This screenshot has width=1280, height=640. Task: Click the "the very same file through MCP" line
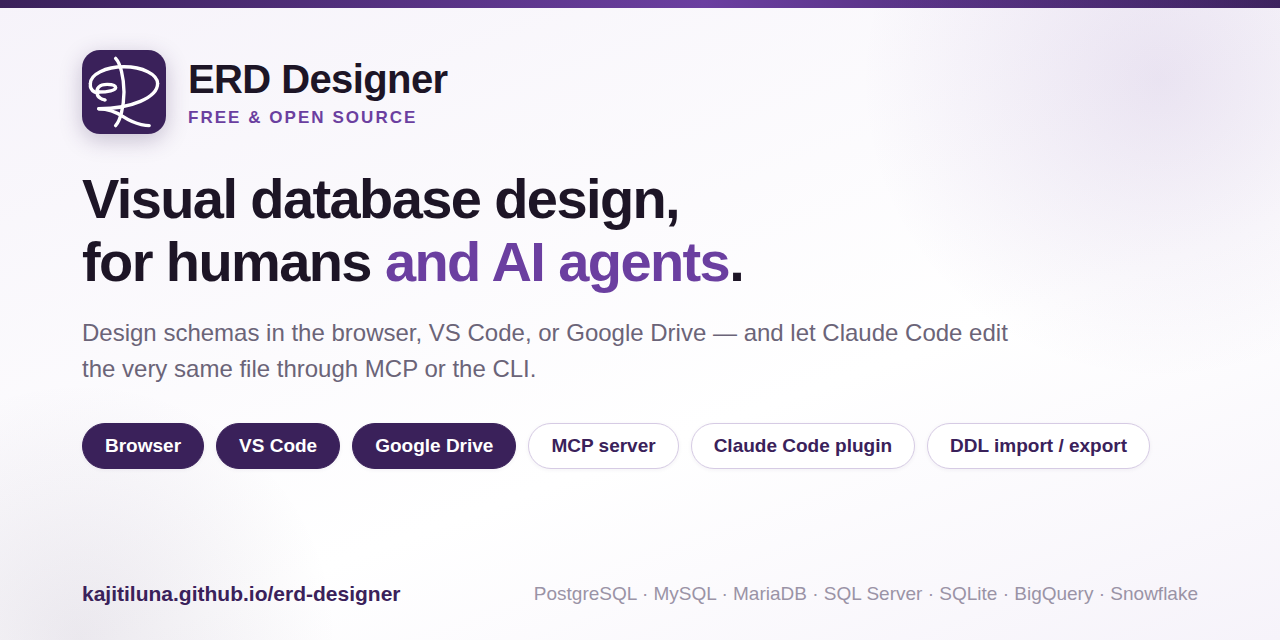309,369
